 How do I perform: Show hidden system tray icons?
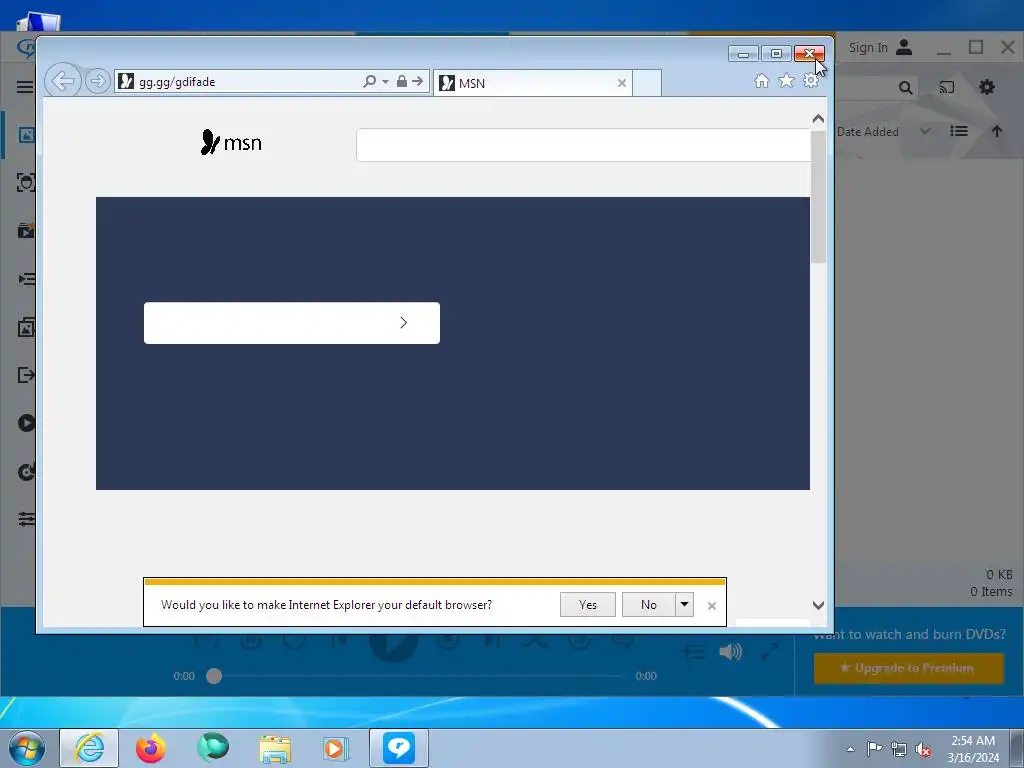850,749
